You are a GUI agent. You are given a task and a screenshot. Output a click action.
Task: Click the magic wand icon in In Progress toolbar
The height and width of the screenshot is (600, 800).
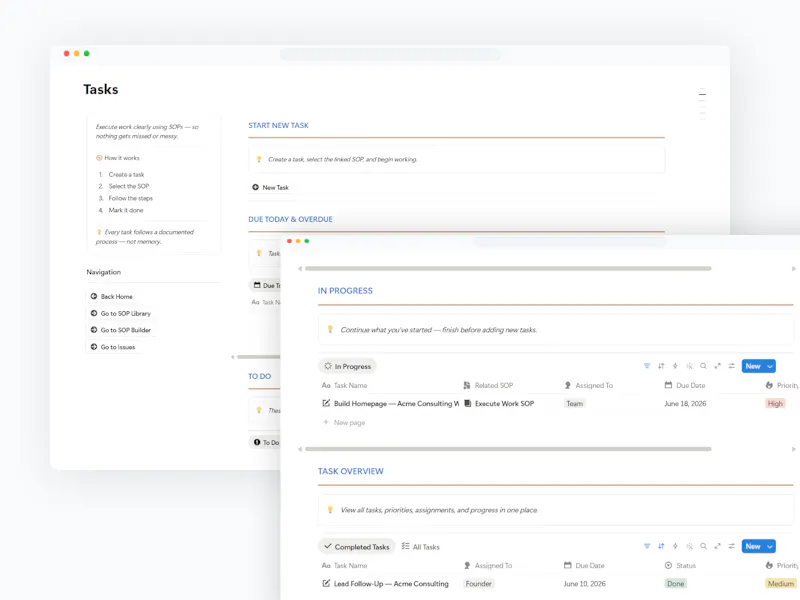pyautogui.click(x=689, y=366)
